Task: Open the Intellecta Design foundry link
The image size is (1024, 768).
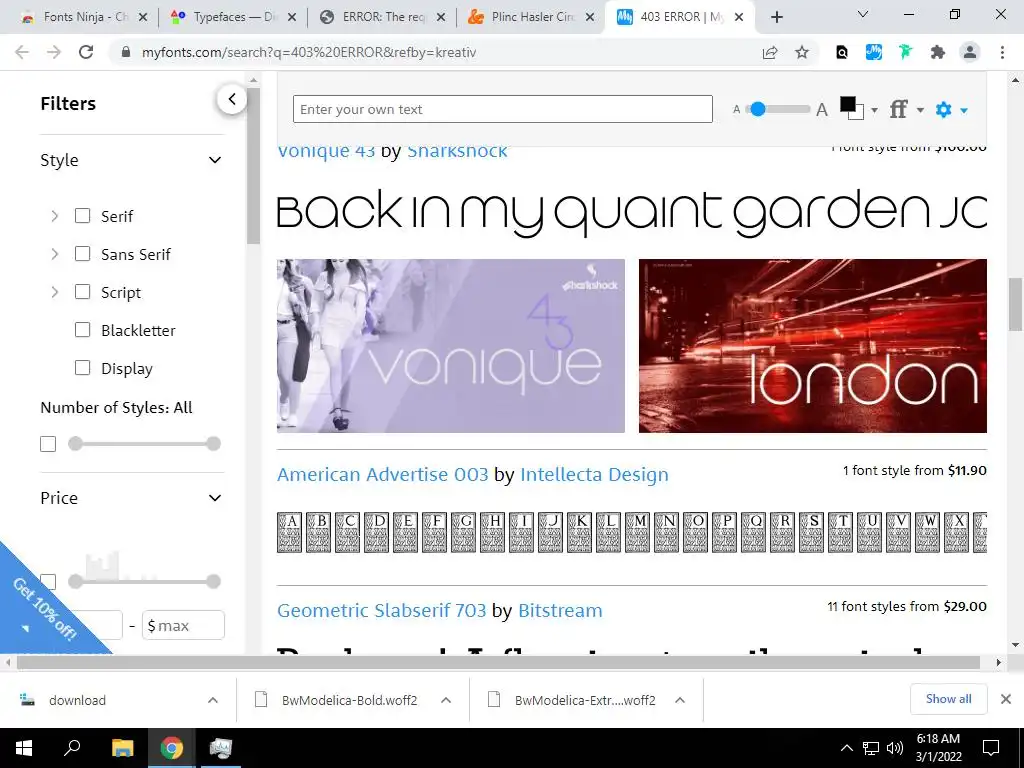Action: coord(594,475)
